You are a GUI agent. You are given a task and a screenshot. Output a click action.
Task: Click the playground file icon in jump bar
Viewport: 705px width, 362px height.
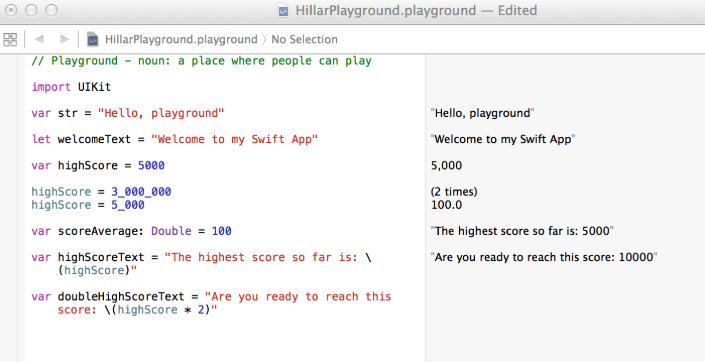(93, 39)
